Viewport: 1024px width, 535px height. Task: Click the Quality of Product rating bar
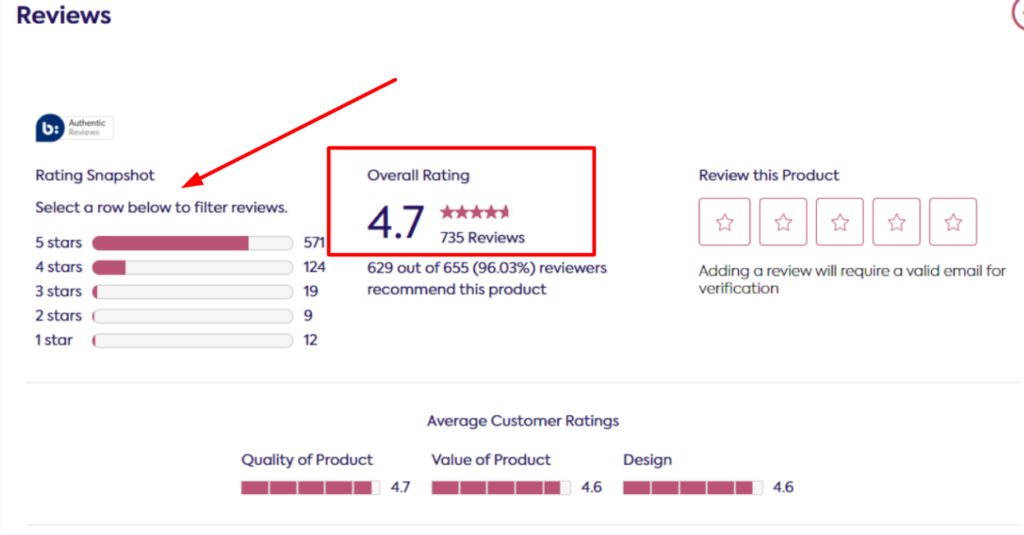point(310,487)
